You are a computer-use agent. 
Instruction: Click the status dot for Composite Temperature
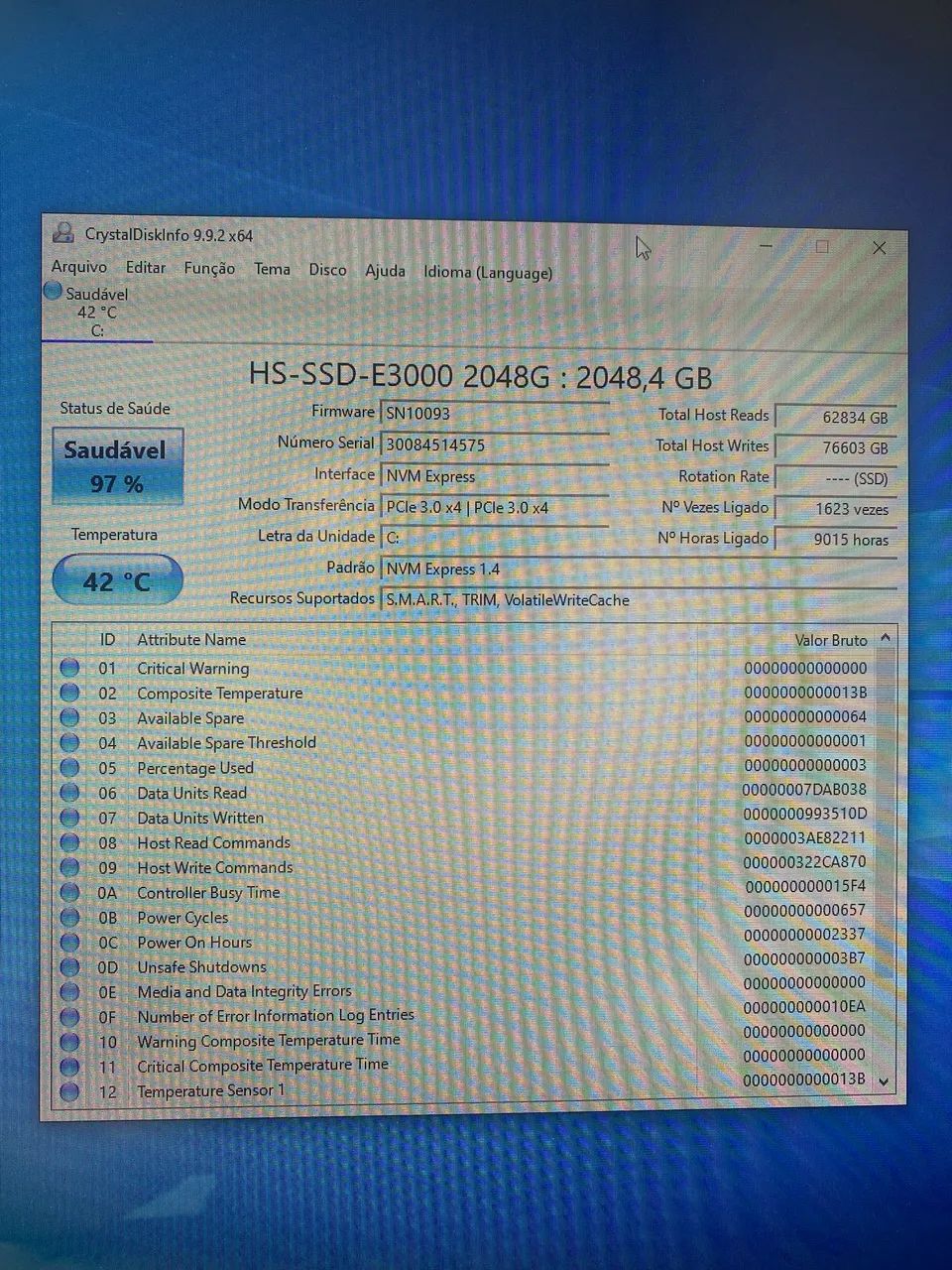point(69,693)
